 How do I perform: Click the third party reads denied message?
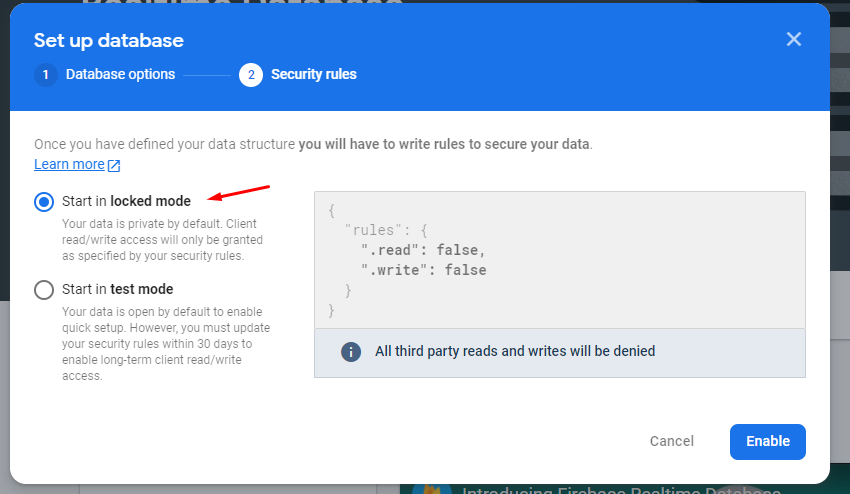click(515, 352)
